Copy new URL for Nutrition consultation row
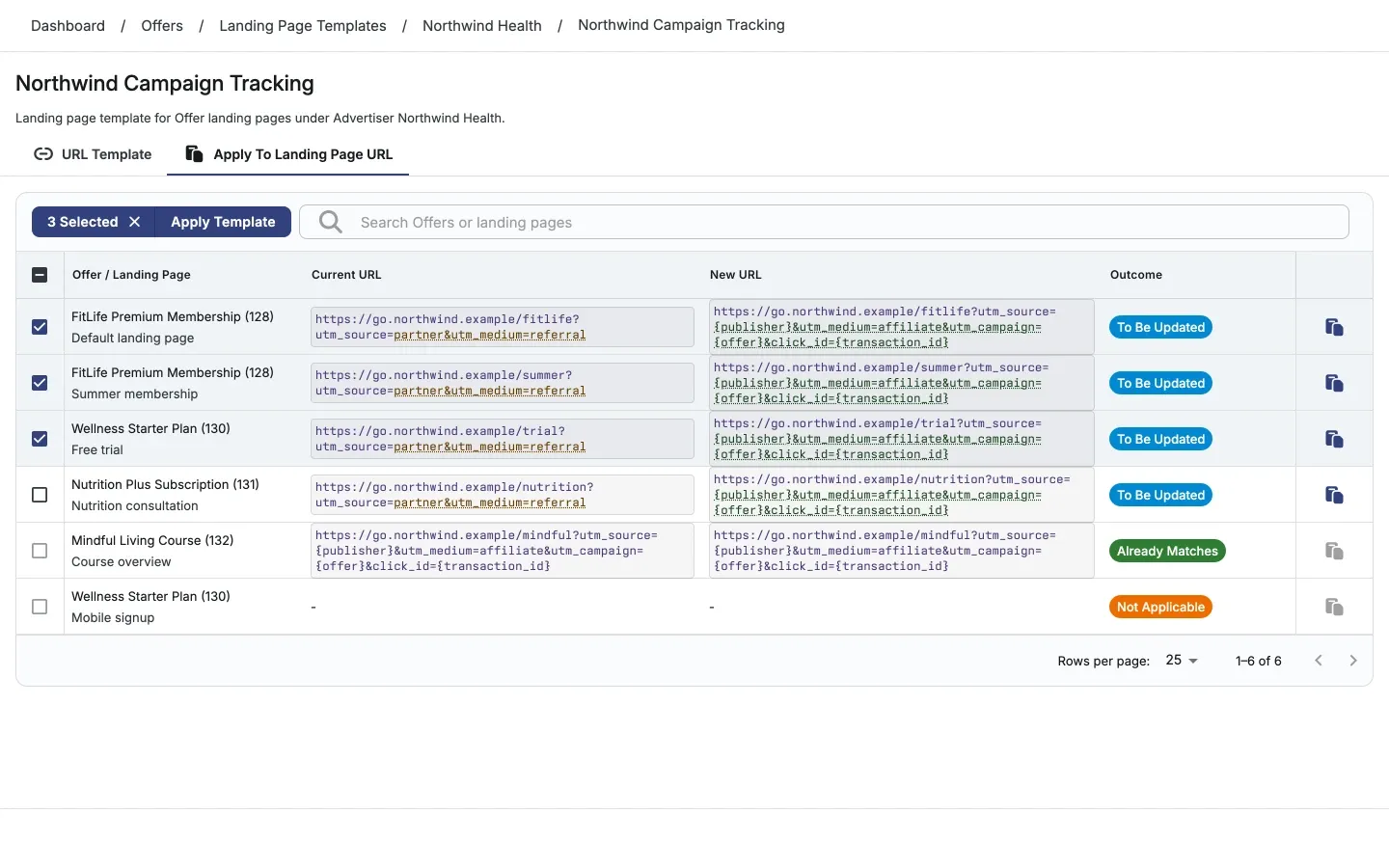 pyautogui.click(x=1334, y=495)
